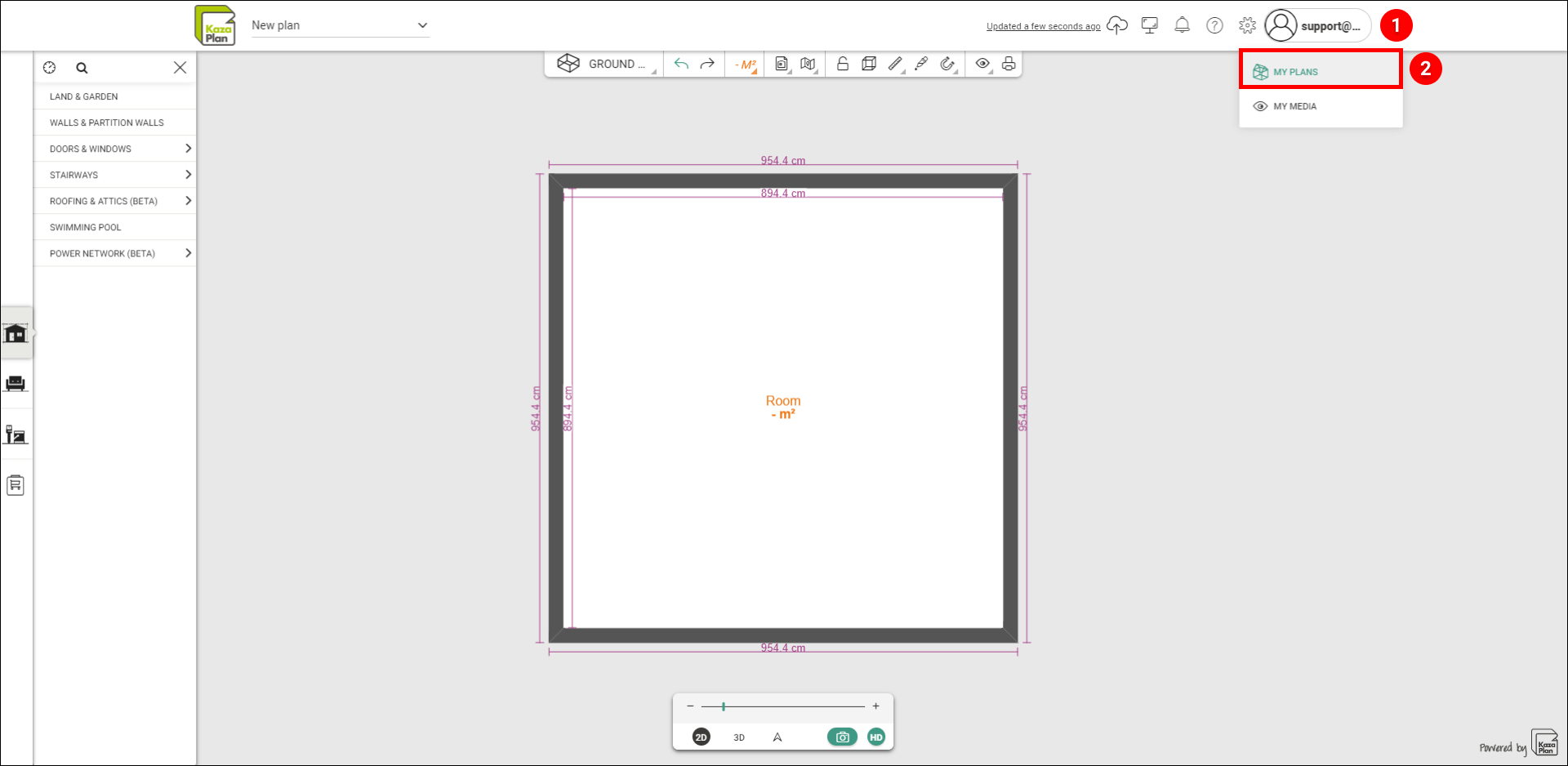Open the GROUND floor level dropdown
This screenshot has width=1568, height=766.
pyautogui.click(x=607, y=64)
